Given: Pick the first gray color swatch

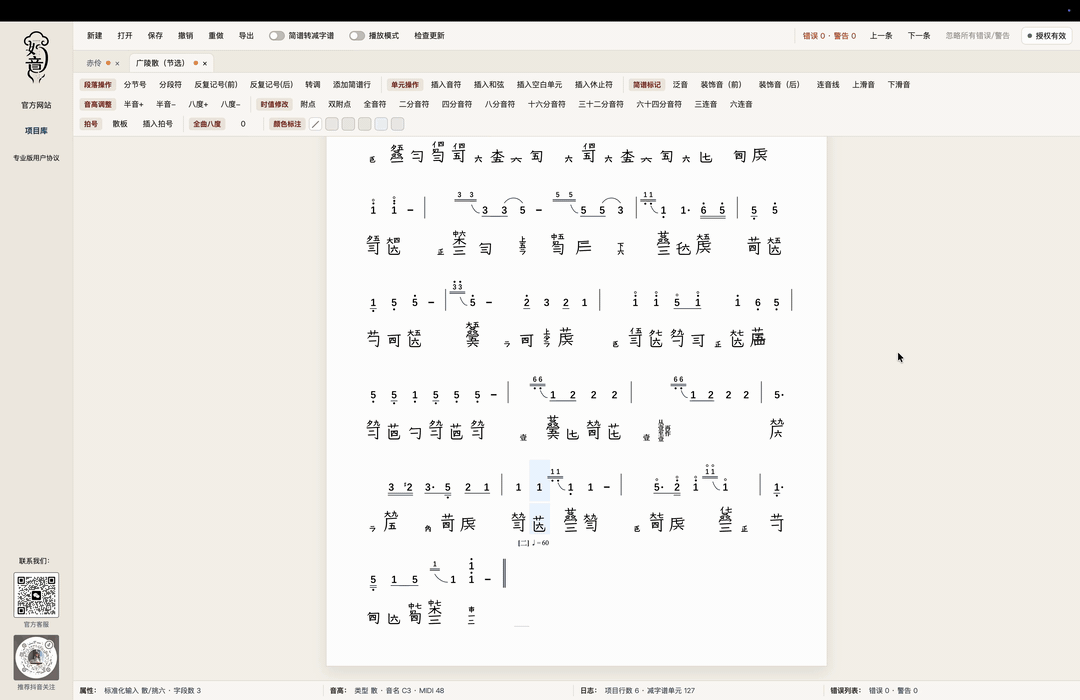Looking at the screenshot, I should click(332, 124).
